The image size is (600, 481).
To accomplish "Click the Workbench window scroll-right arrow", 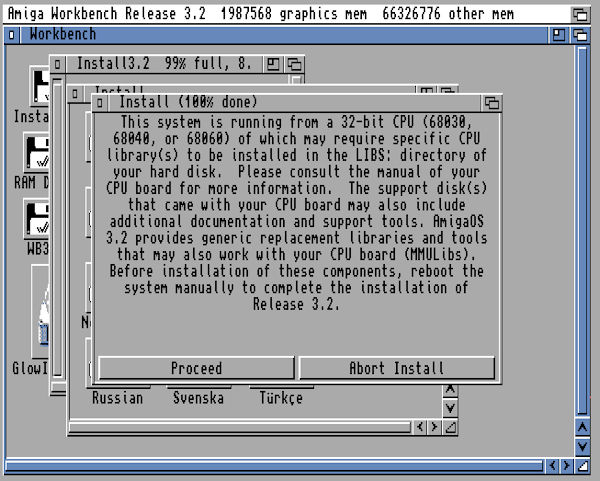I will tap(568, 466).
